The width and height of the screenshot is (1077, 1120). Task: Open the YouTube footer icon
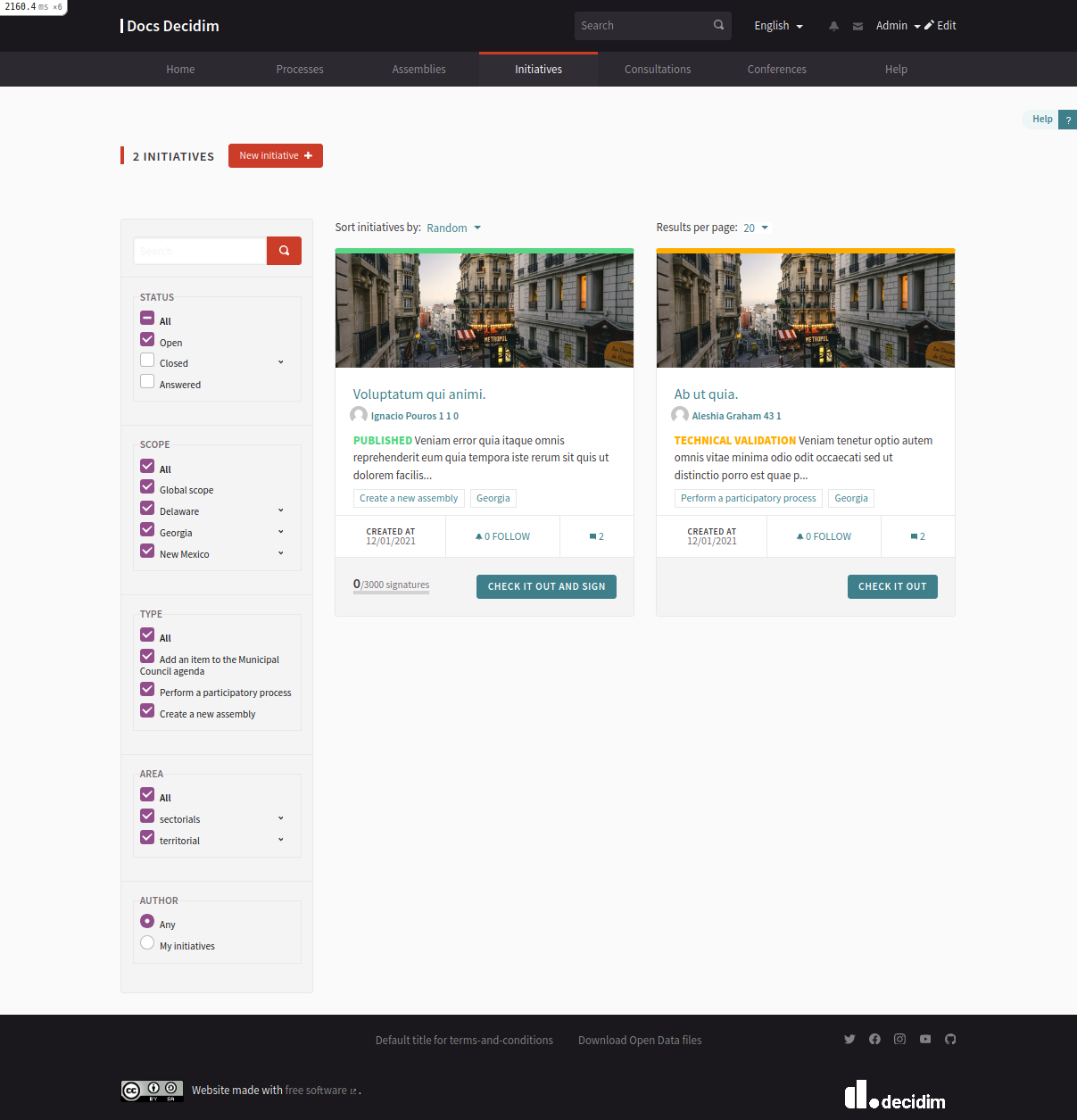tap(925, 1039)
